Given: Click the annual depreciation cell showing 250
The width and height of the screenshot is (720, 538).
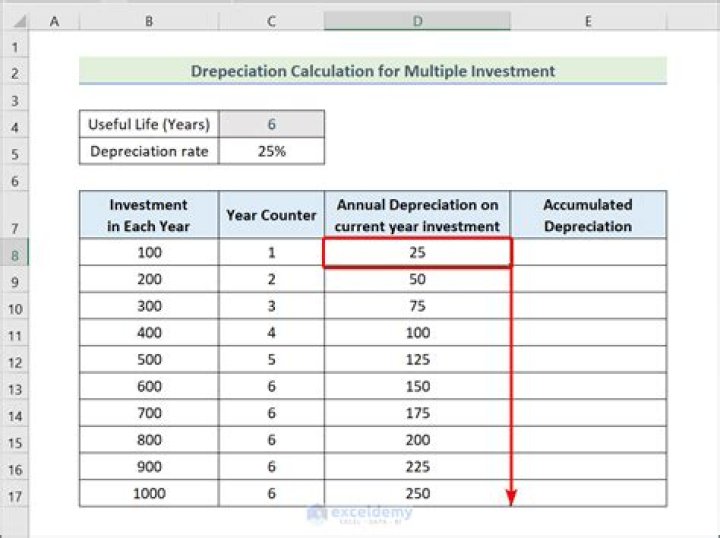Looking at the screenshot, I should (417, 494).
